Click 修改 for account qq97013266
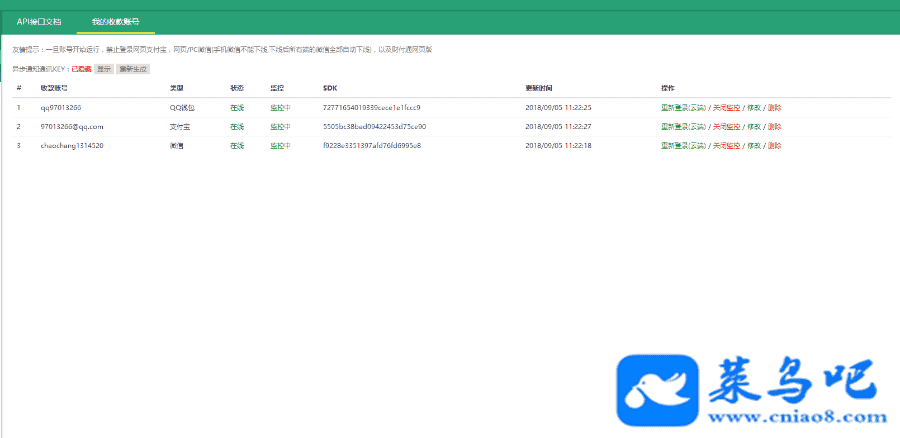The image size is (900, 438). tap(754, 108)
